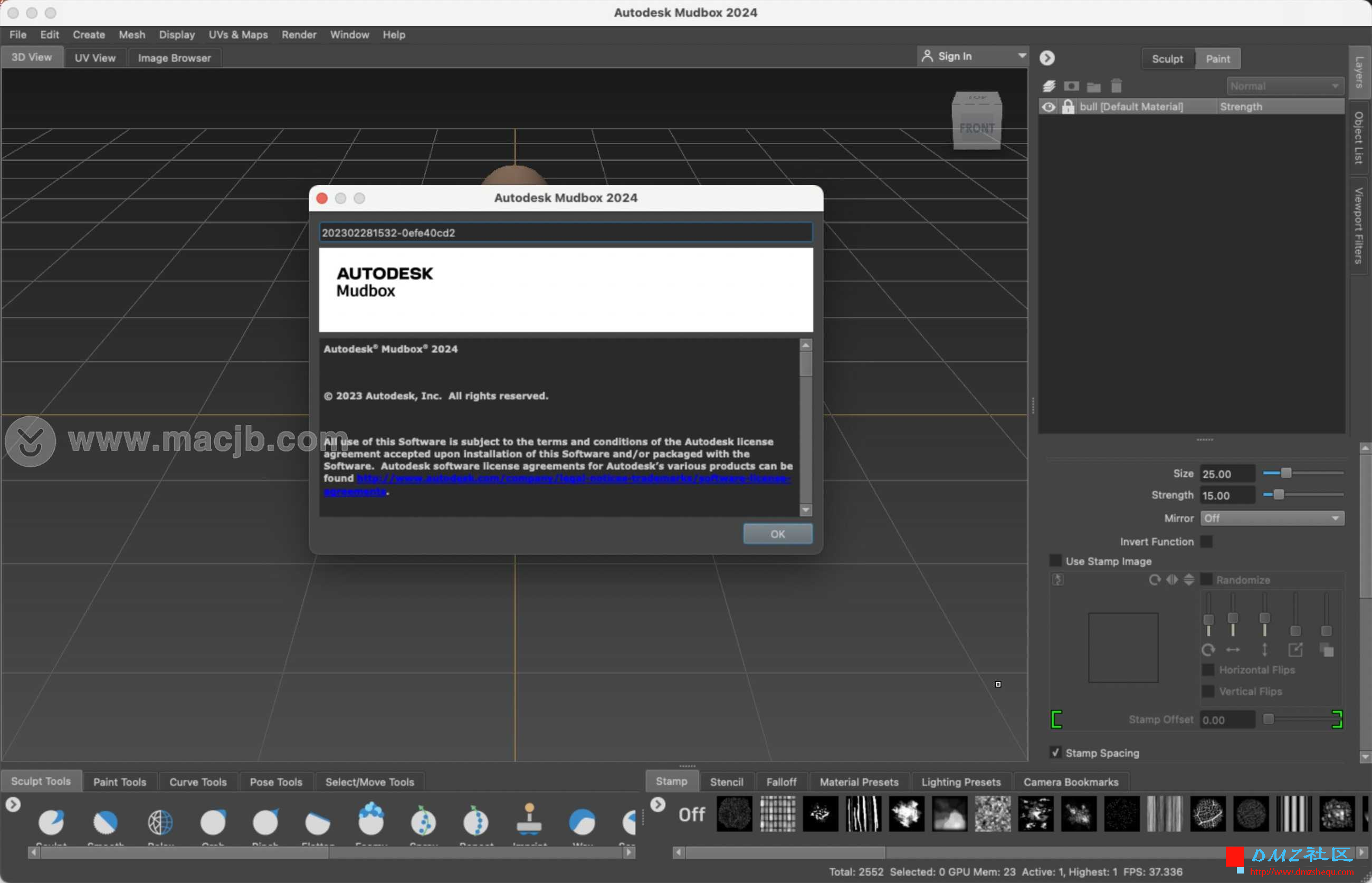The image size is (1372, 883).
Task: Click the build number field in About dialog
Action: coord(565,232)
